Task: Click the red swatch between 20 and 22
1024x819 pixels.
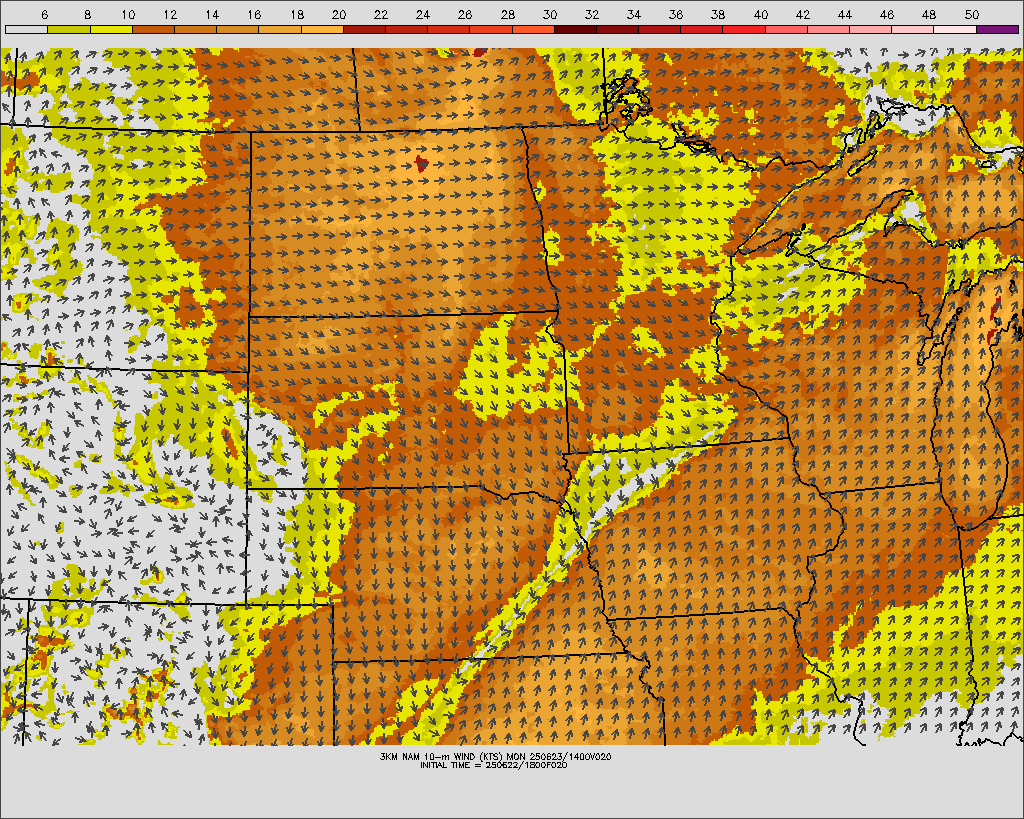Action: 364,29
